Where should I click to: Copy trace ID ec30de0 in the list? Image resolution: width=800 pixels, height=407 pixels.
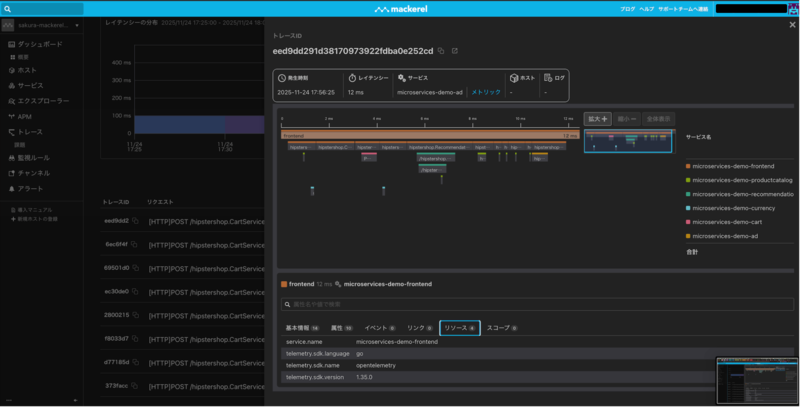pos(135,291)
